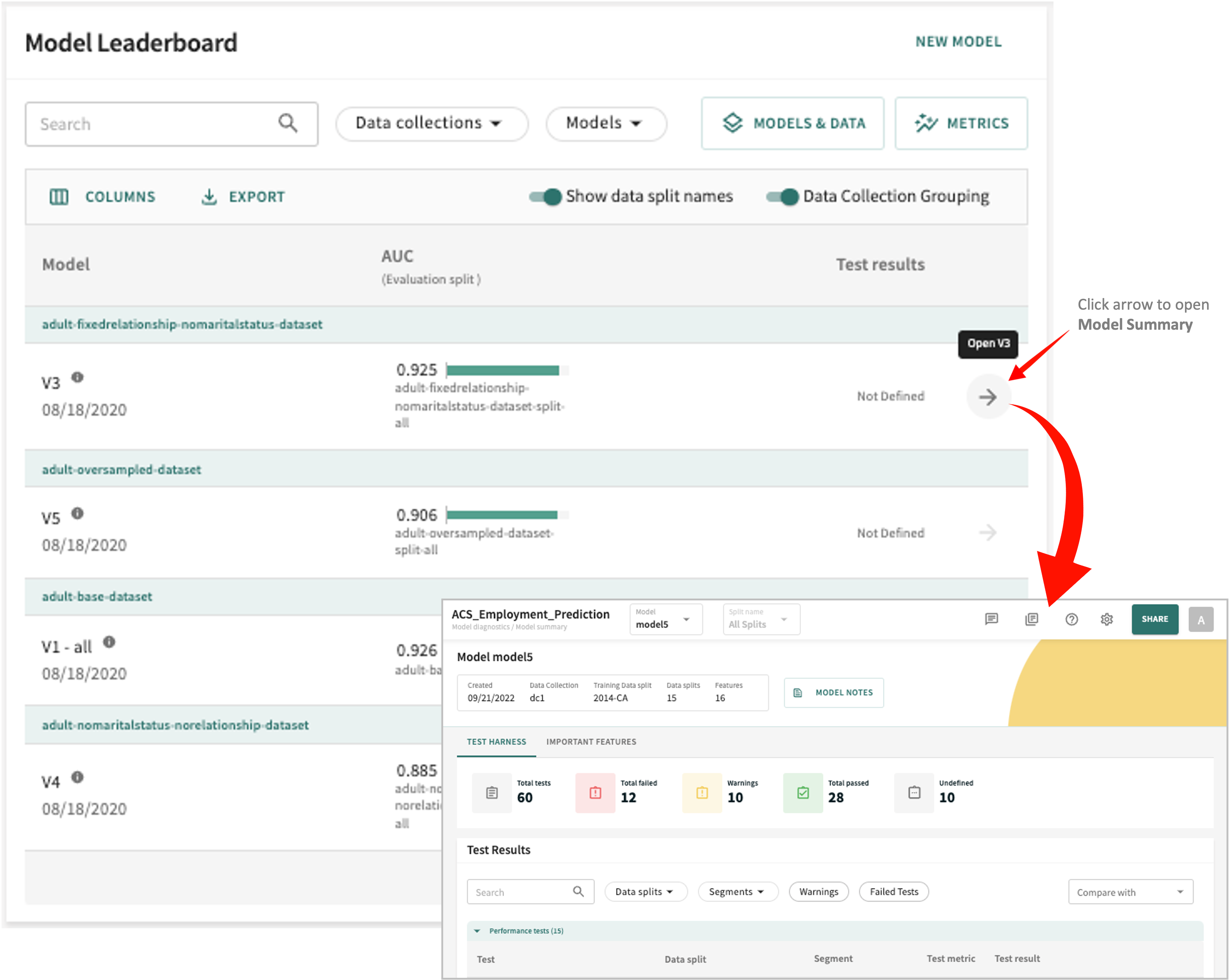Click the NEW MODEL link
Viewport: 1229px width, 980px height.
pos(958,42)
